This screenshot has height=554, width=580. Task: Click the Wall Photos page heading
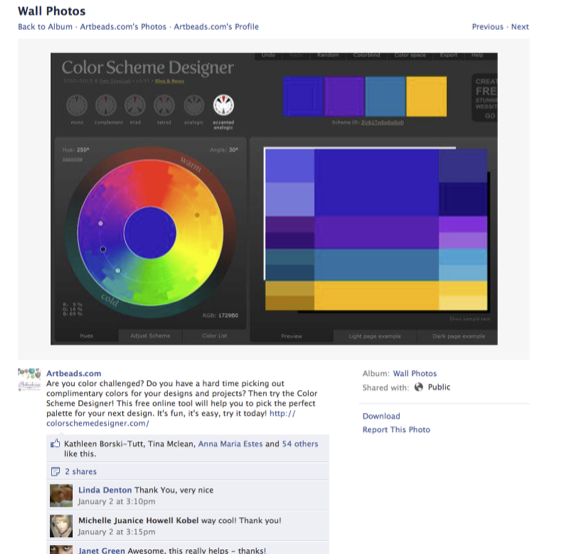coord(52,11)
